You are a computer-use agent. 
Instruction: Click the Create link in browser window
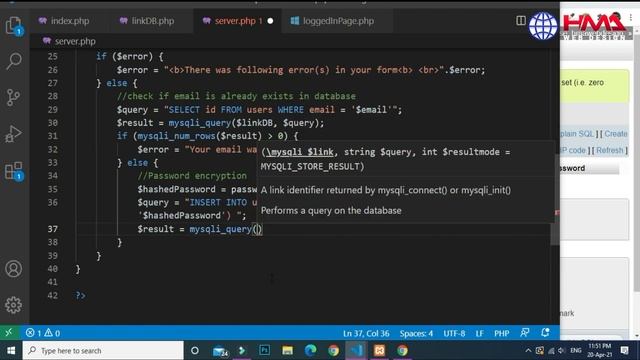616,133
